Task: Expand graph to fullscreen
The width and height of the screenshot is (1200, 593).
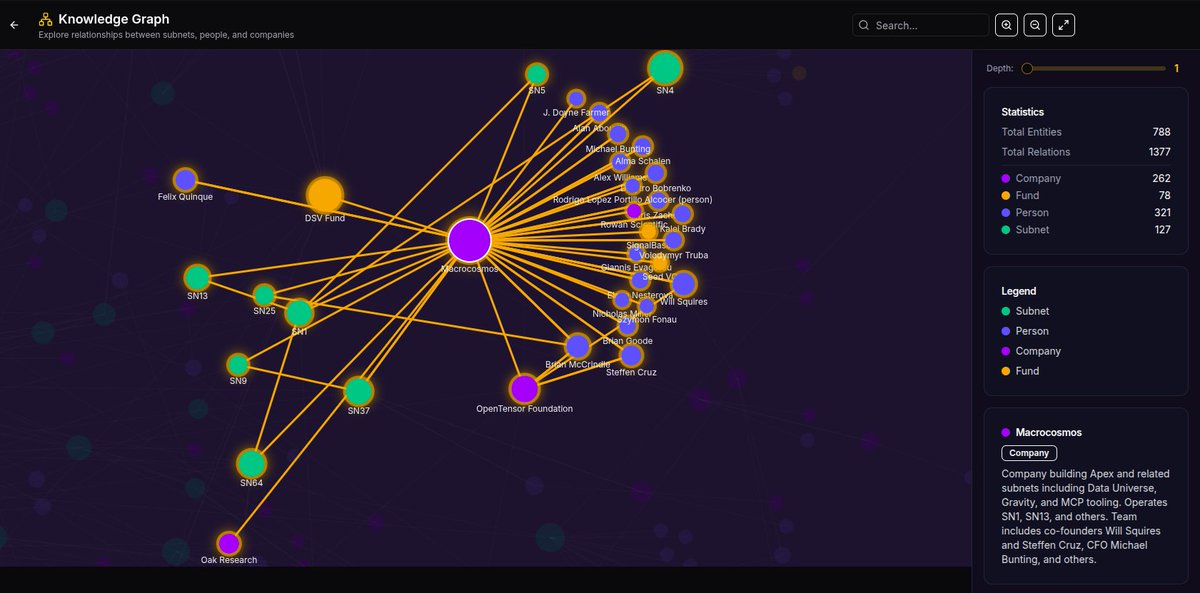Action: 1064,25
